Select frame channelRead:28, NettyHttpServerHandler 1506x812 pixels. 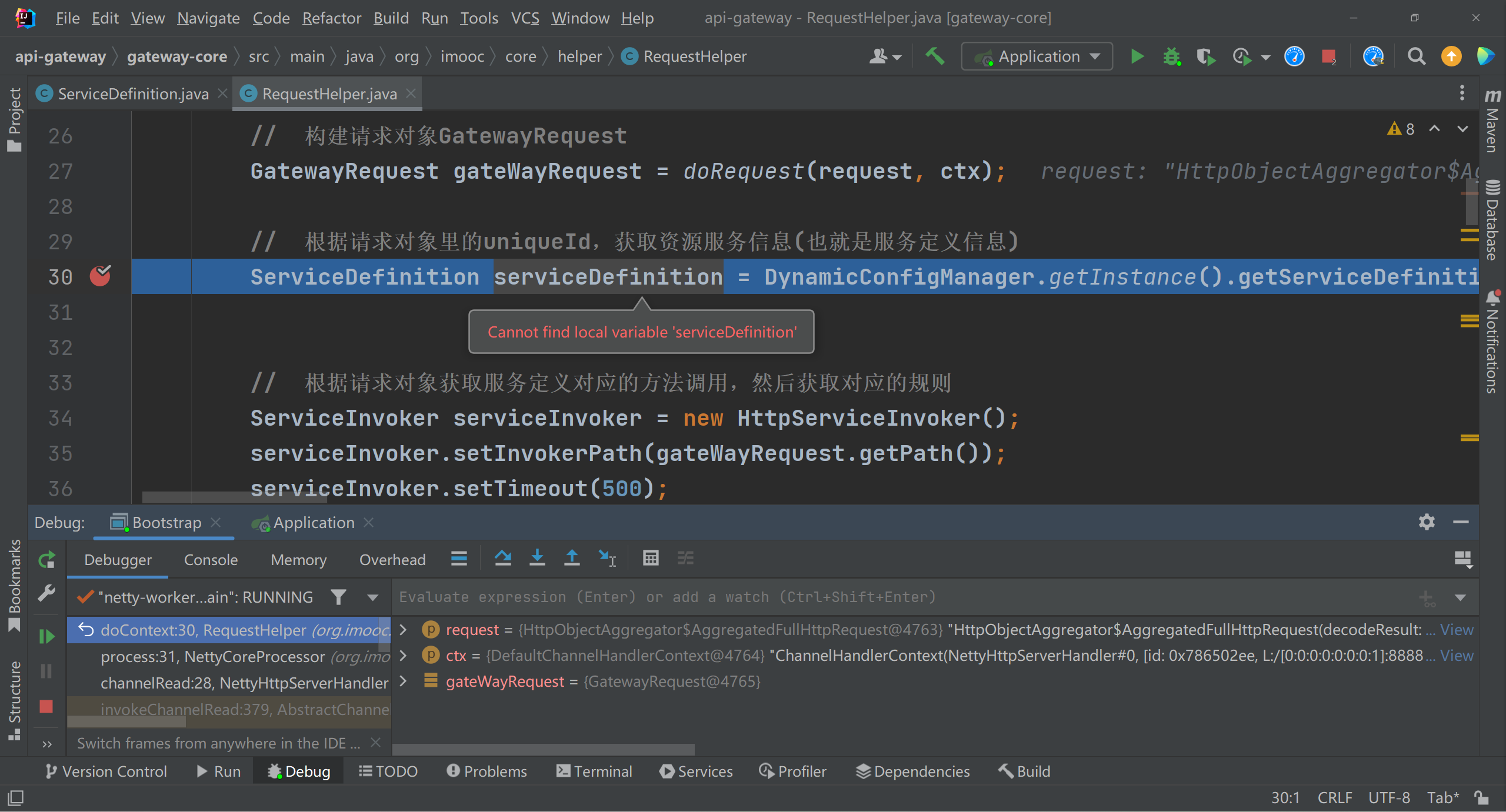click(229, 683)
